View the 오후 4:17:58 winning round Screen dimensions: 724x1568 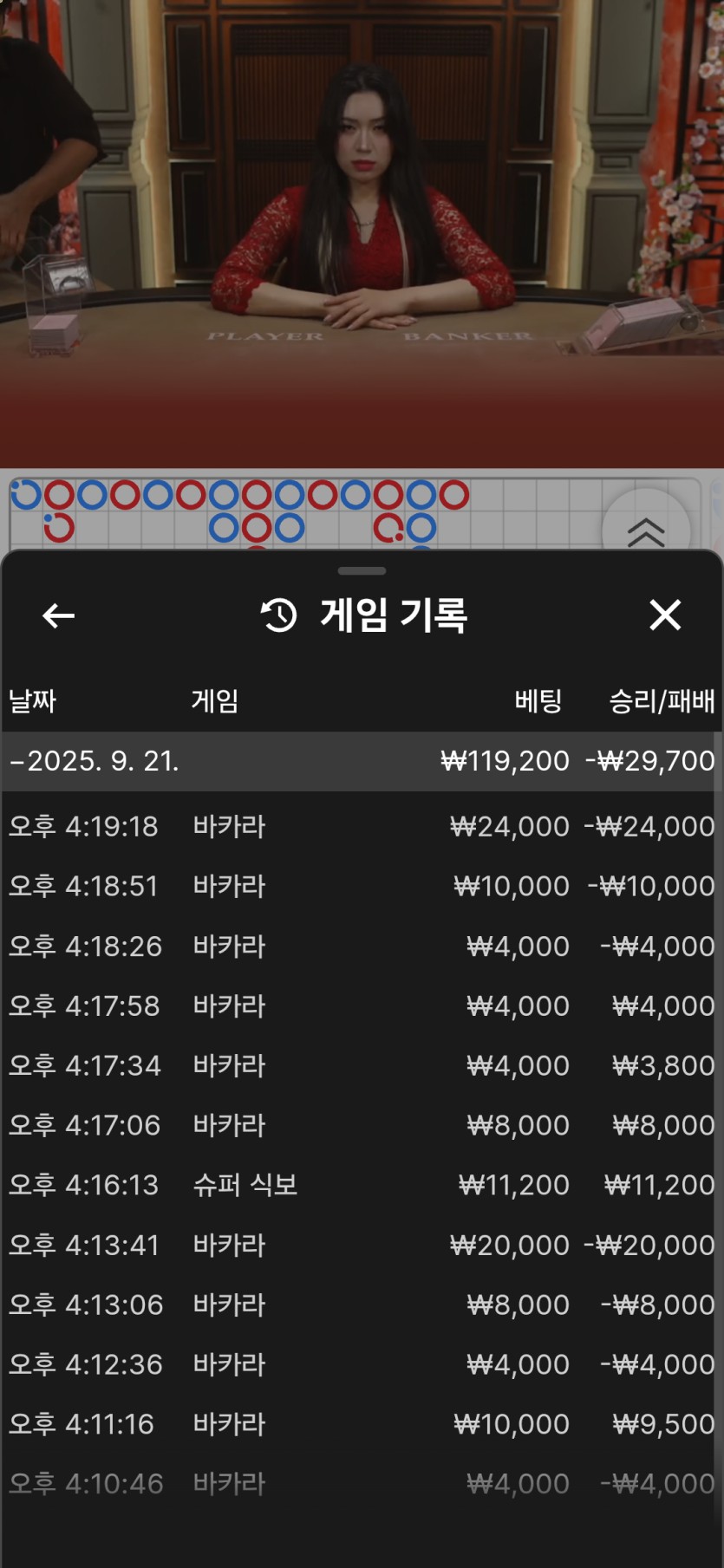pyautogui.click(x=361, y=1005)
